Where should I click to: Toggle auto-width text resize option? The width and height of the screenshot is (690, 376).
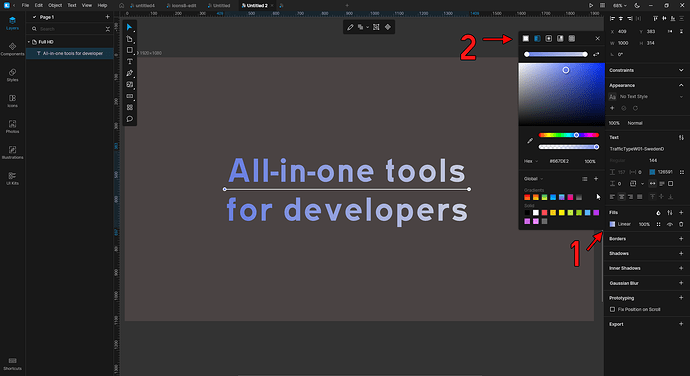pyautogui.click(x=653, y=184)
